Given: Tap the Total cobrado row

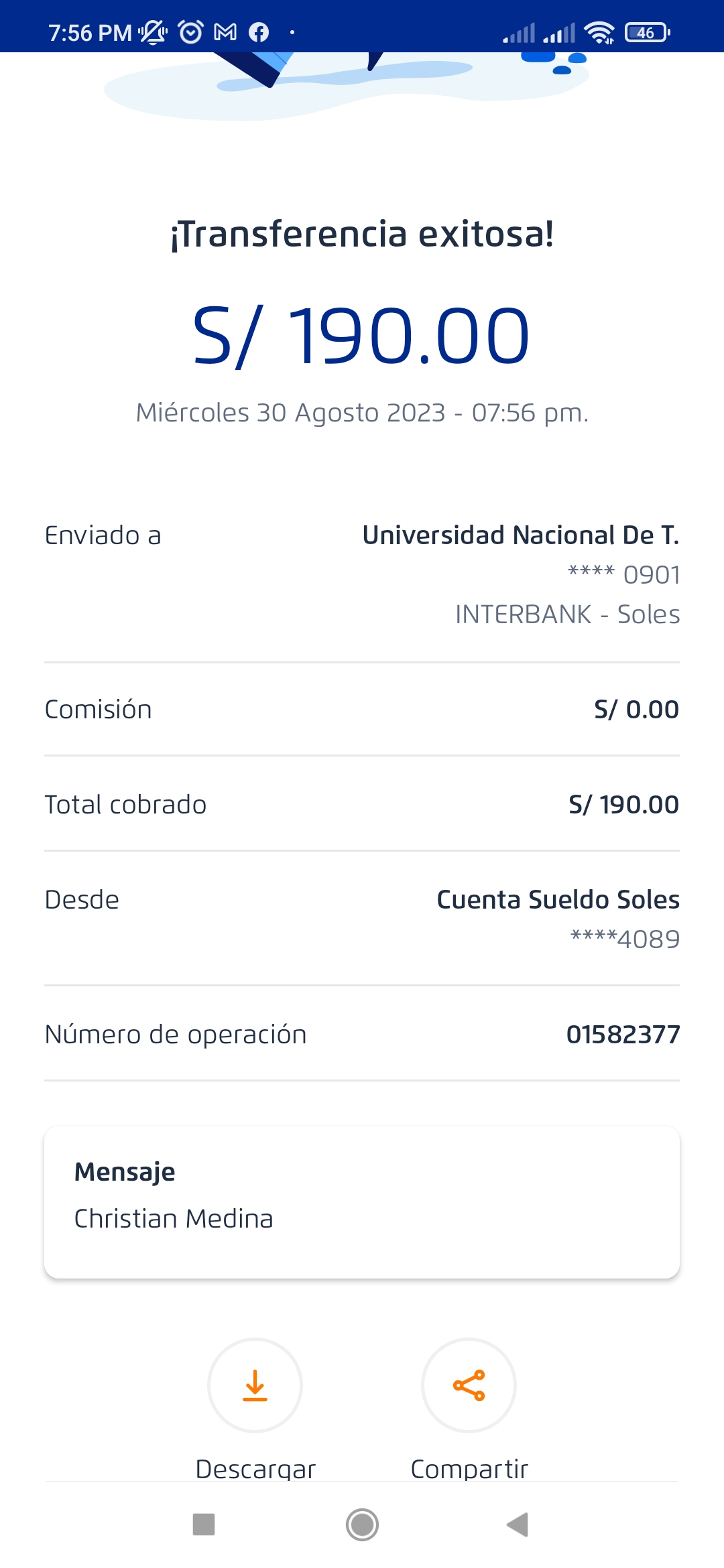Looking at the screenshot, I should [x=362, y=805].
